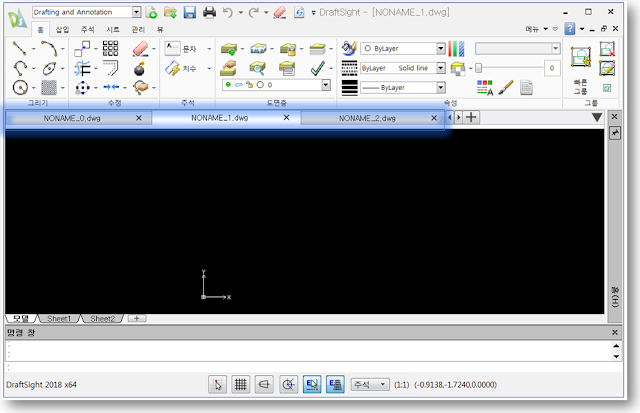Click the Dimension (치수) tool
Image resolution: width=640 pixels, height=413 pixels.
tap(181, 68)
